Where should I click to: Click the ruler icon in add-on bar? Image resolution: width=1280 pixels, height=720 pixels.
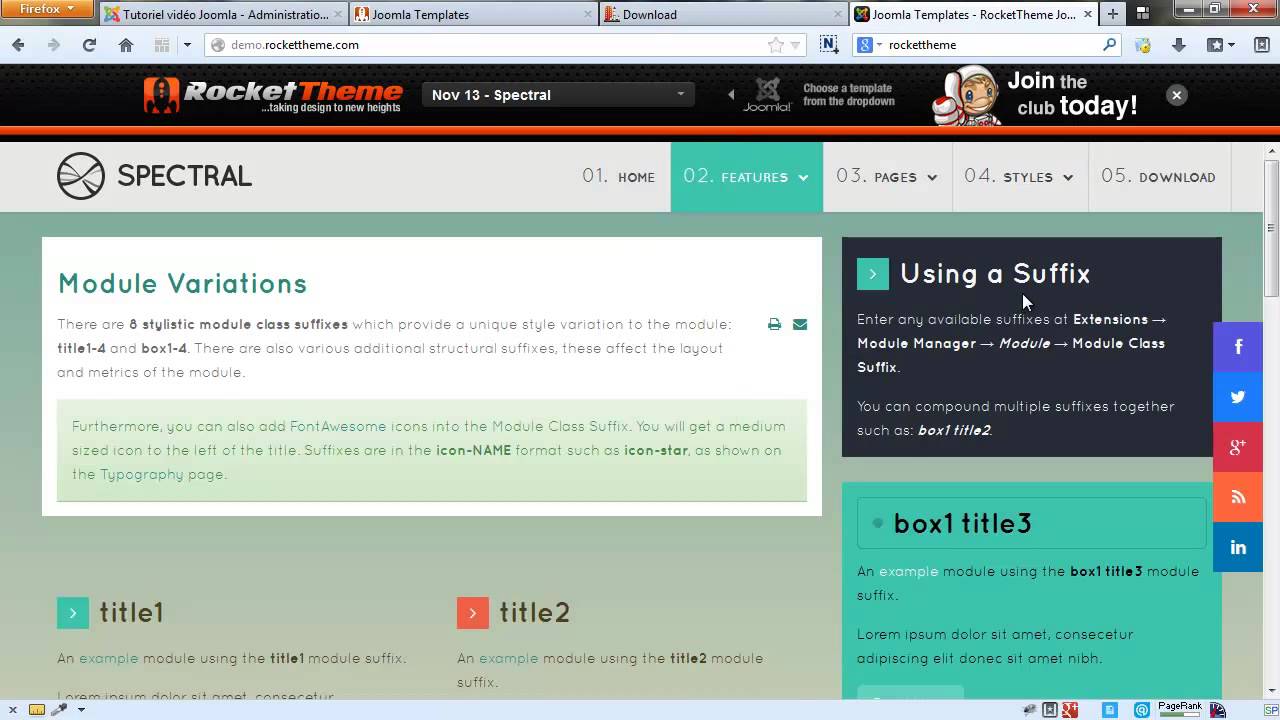click(36, 710)
